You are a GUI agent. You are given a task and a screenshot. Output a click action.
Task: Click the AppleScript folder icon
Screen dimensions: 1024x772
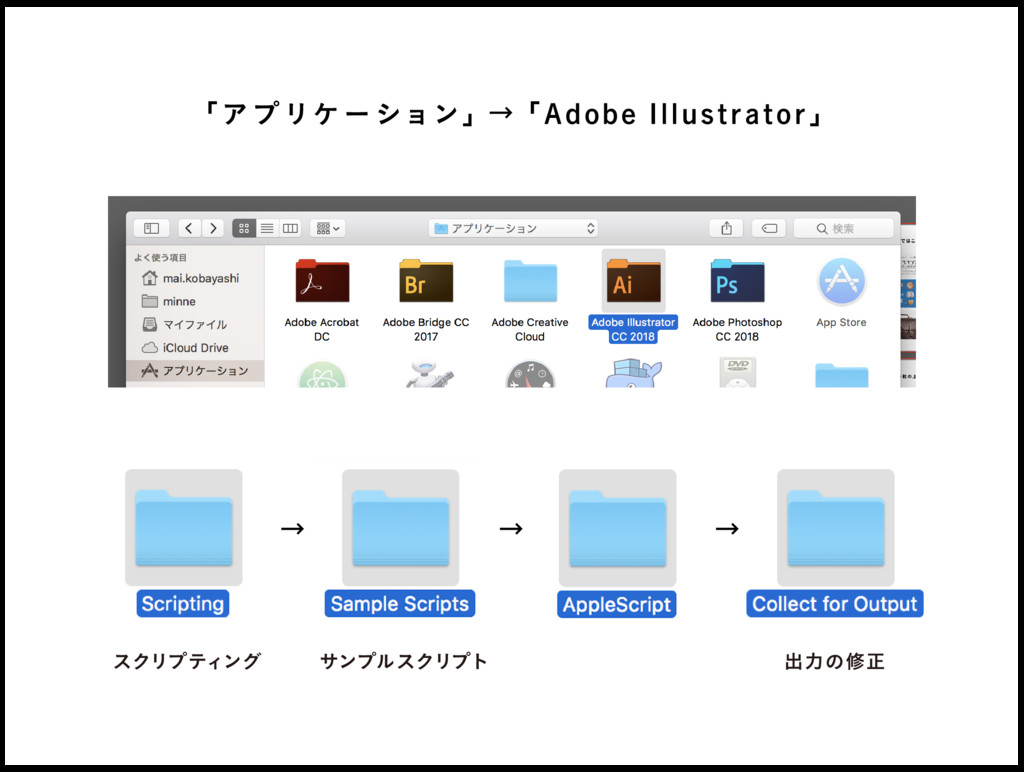coord(617,527)
